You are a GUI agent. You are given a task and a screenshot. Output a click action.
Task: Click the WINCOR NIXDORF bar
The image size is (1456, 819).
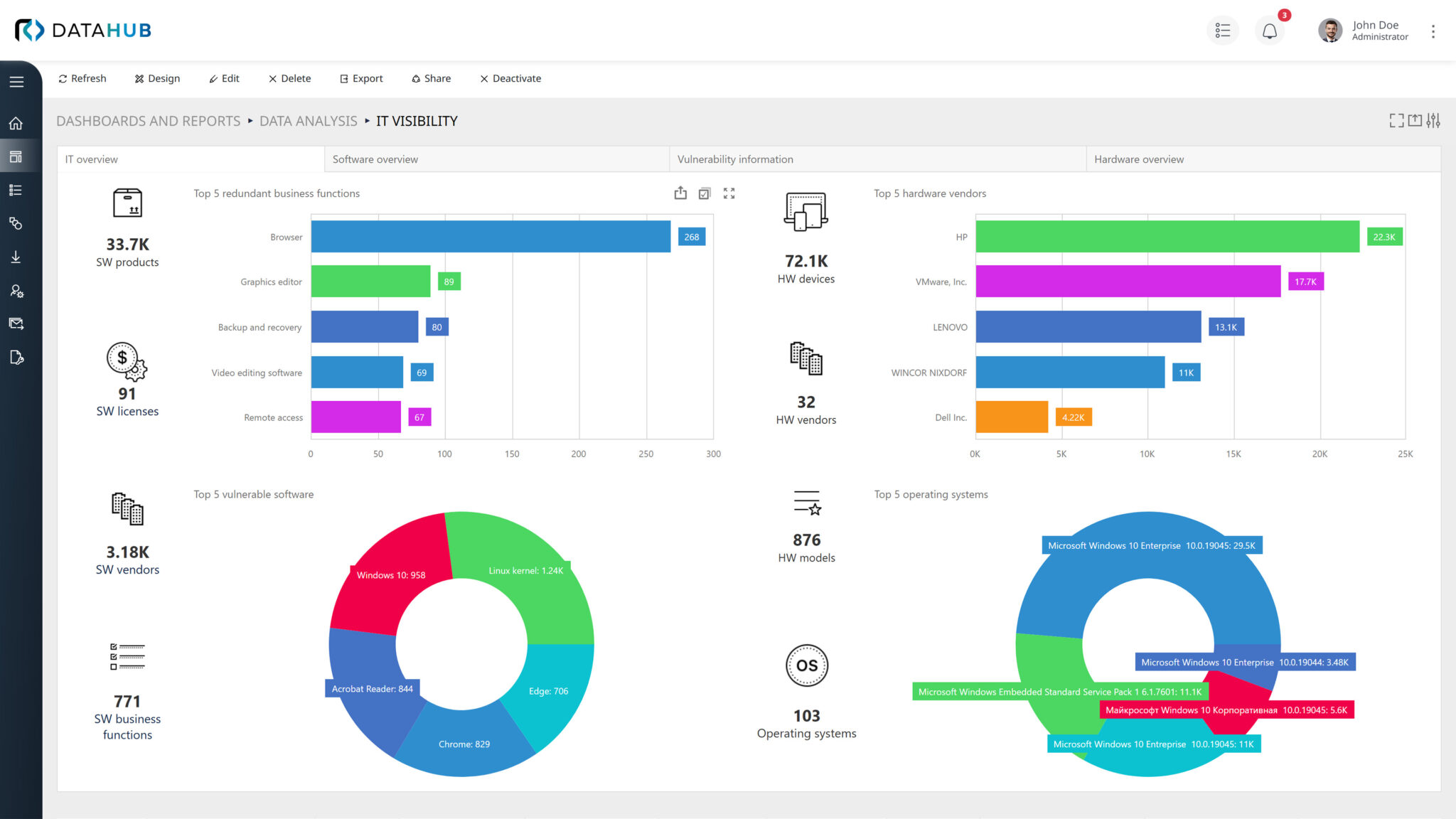pos(1070,372)
